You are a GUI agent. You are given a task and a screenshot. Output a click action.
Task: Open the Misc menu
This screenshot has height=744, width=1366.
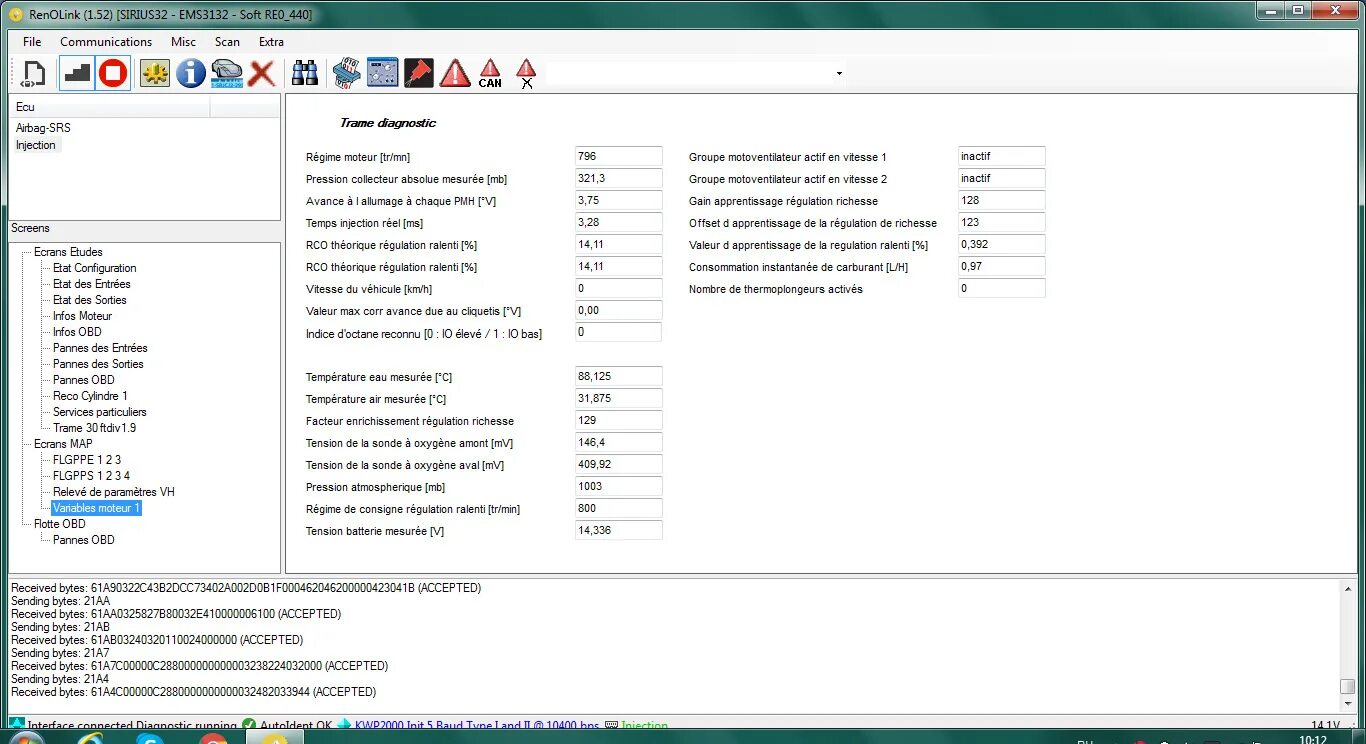click(184, 42)
